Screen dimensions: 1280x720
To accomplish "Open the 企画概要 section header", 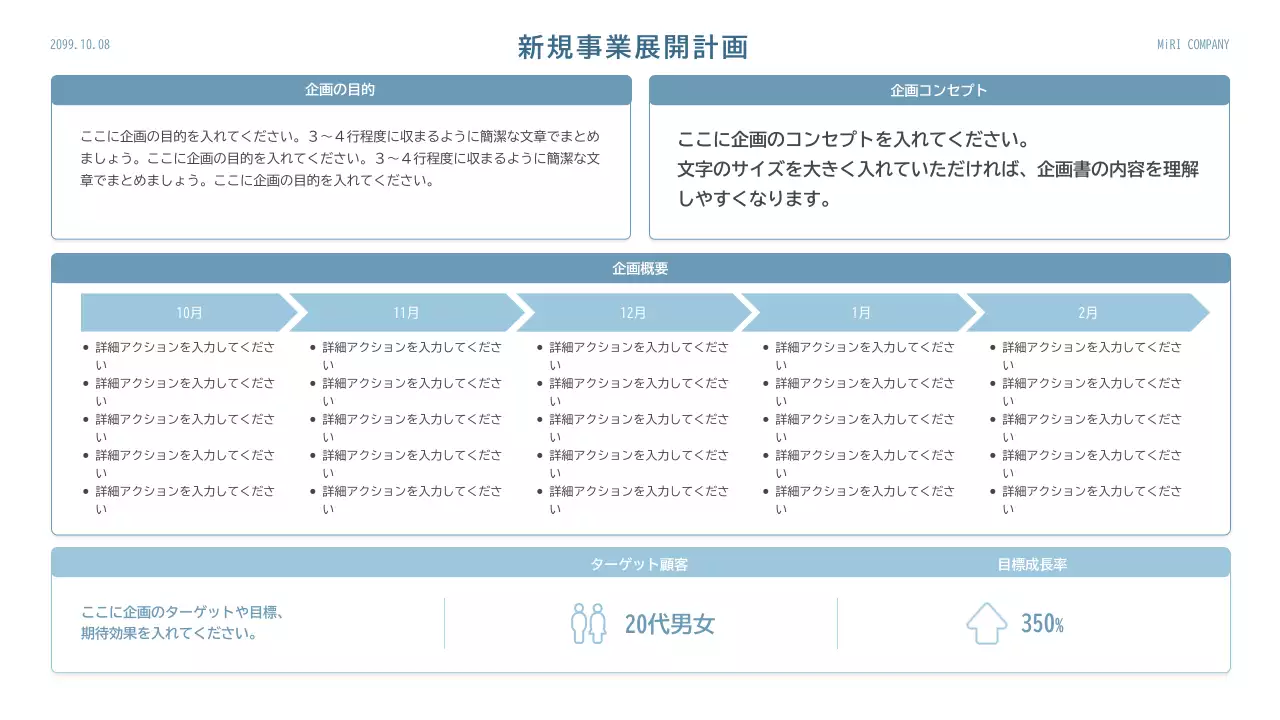I will tap(640, 268).
